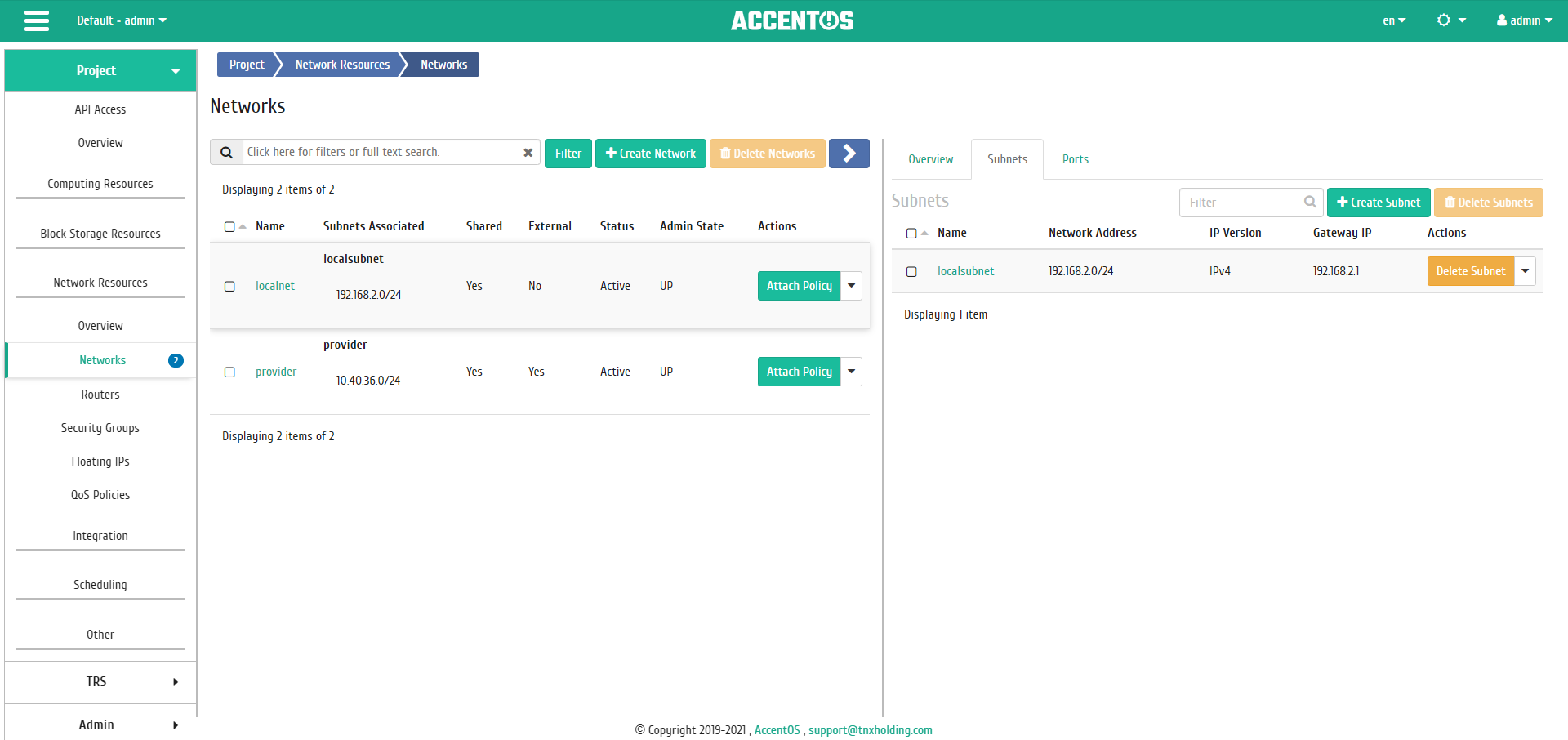Screen dimensions: 1568x740
Task: Sort subnets table by Name arrow
Action: [x=924, y=234]
